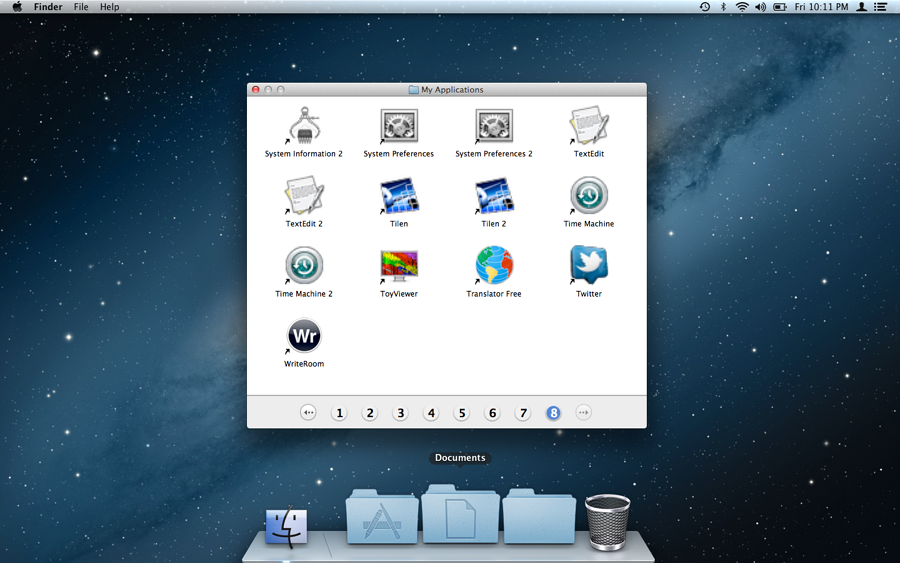Switch to page 2
Image resolution: width=900 pixels, height=563 pixels.
pyautogui.click(x=370, y=413)
